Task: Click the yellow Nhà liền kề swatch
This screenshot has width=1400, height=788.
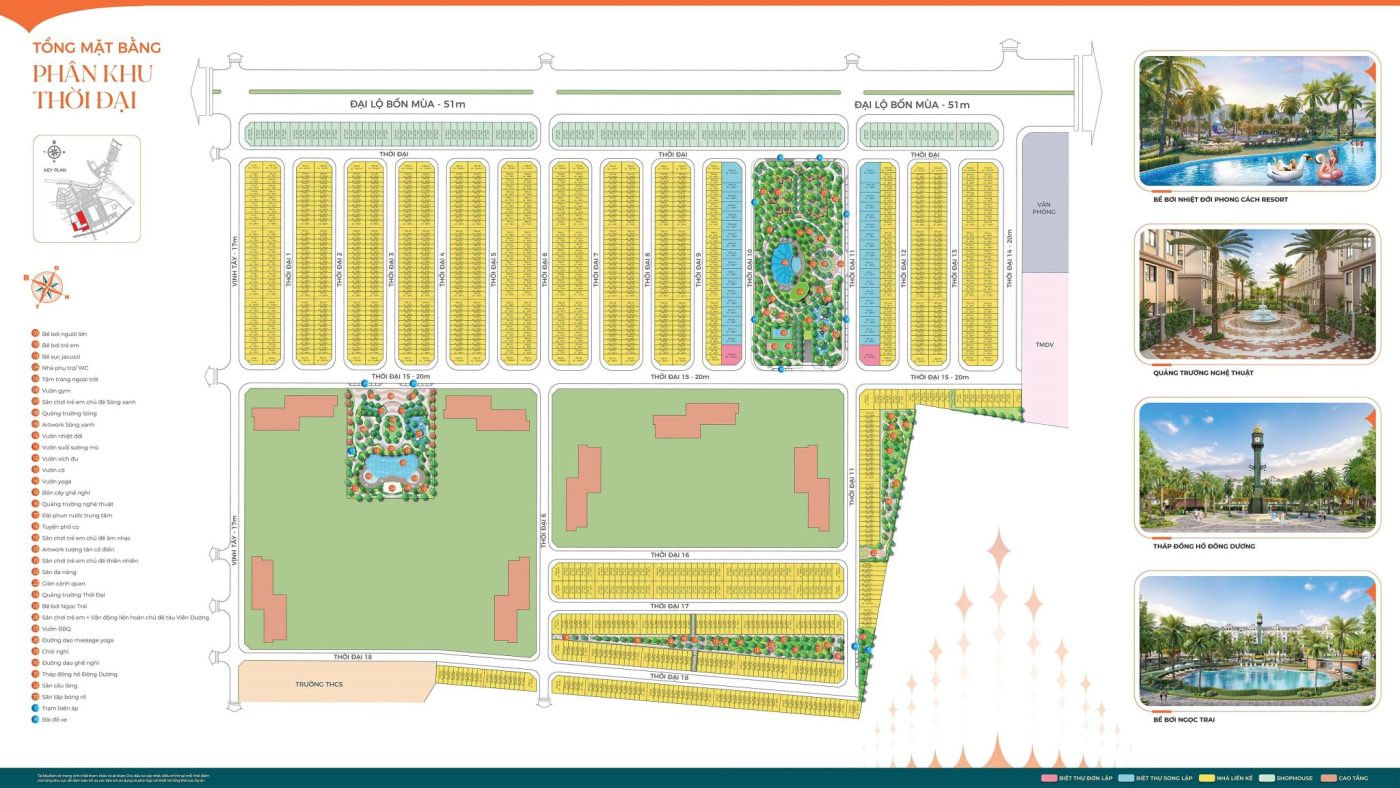Action: (x=1208, y=777)
